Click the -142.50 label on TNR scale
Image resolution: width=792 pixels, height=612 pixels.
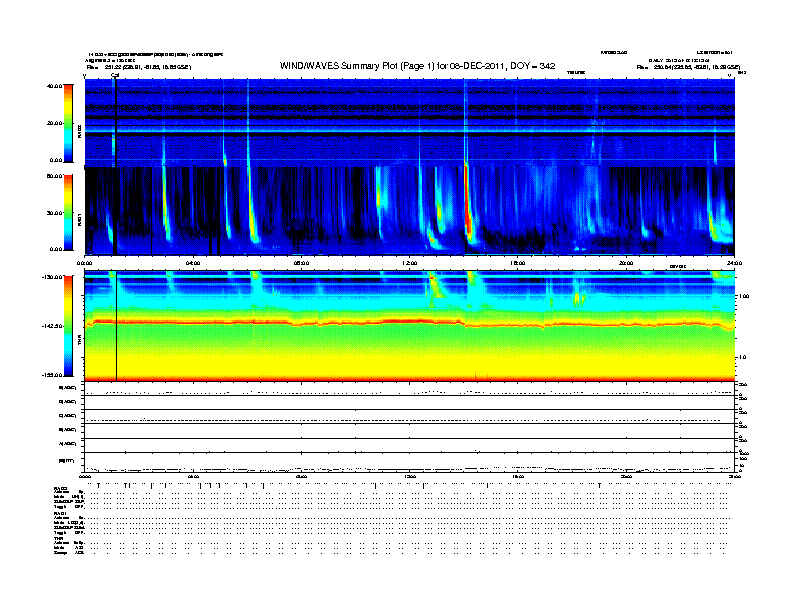coord(53,326)
